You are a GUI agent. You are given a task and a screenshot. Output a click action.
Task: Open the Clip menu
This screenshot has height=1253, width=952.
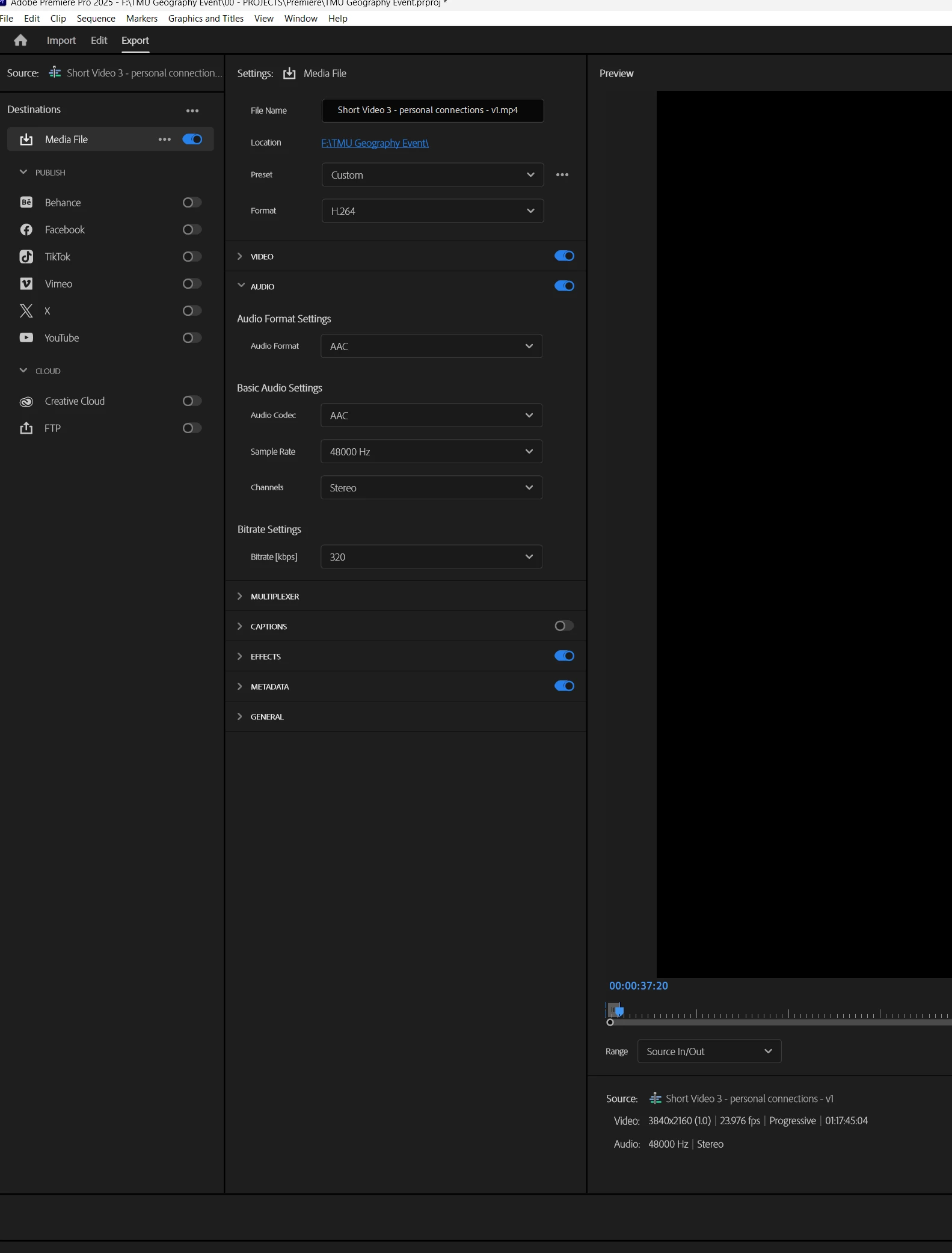click(x=58, y=19)
